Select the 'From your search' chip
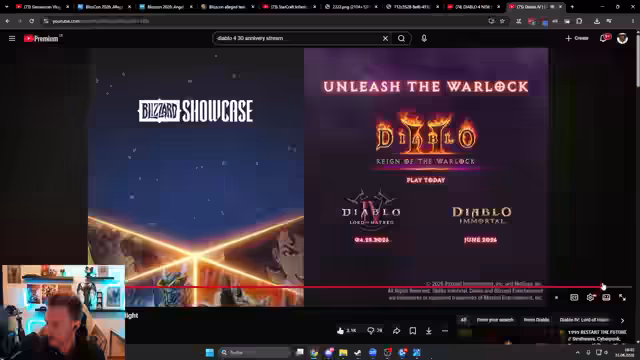The image size is (640, 360). [x=495, y=320]
